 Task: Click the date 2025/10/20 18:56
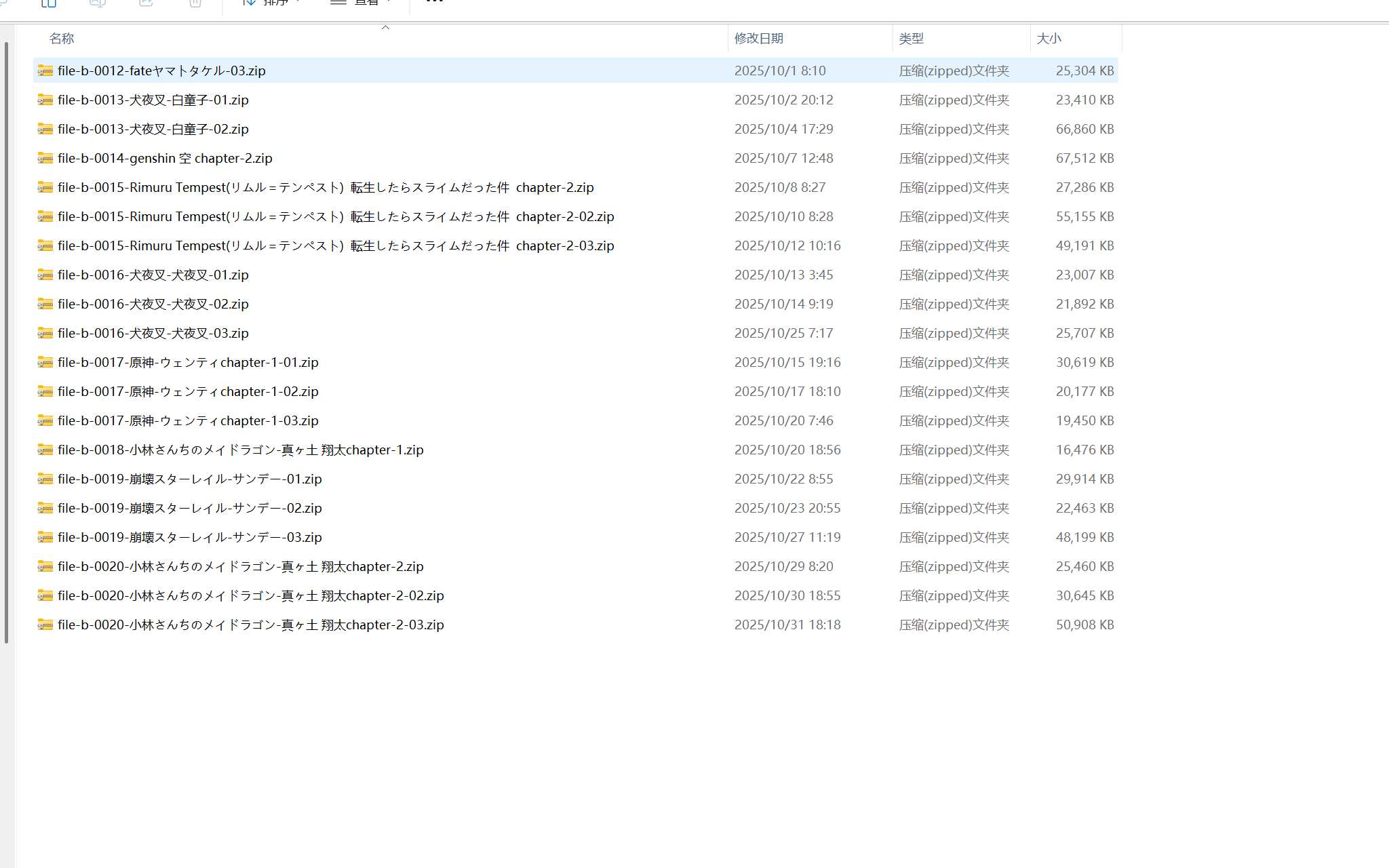(x=787, y=450)
